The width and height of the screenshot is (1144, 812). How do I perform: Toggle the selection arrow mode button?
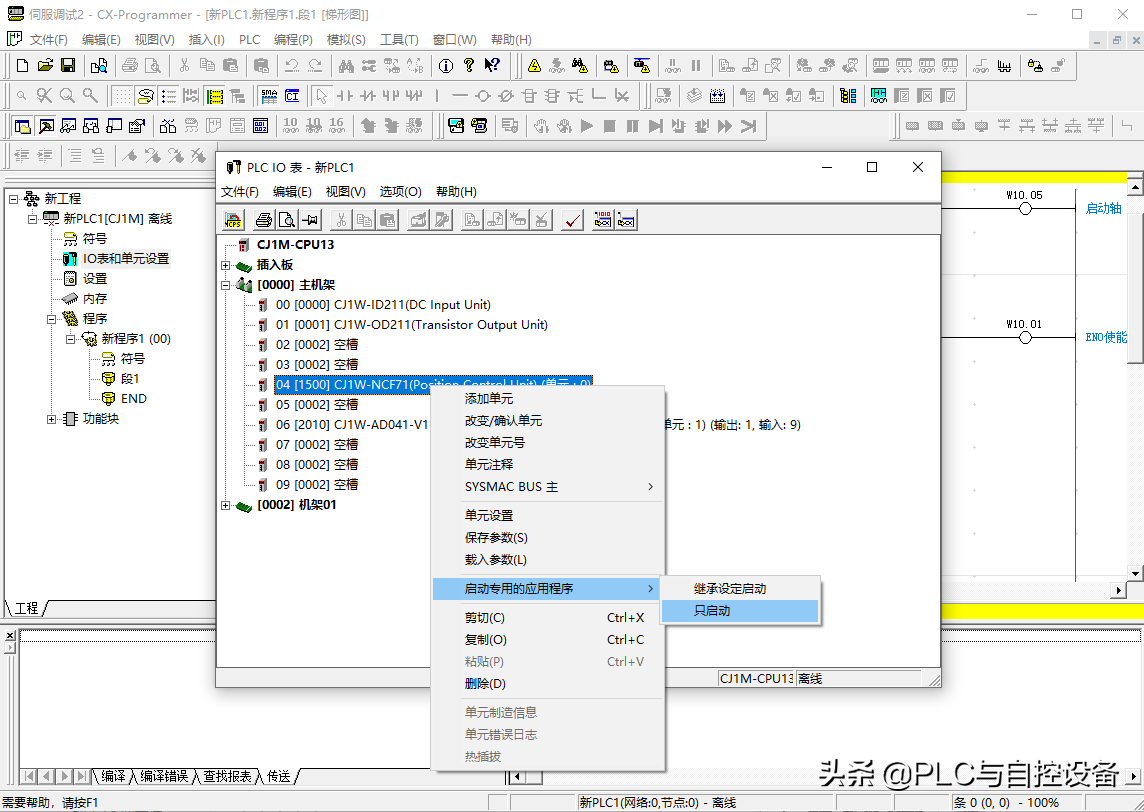point(320,96)
